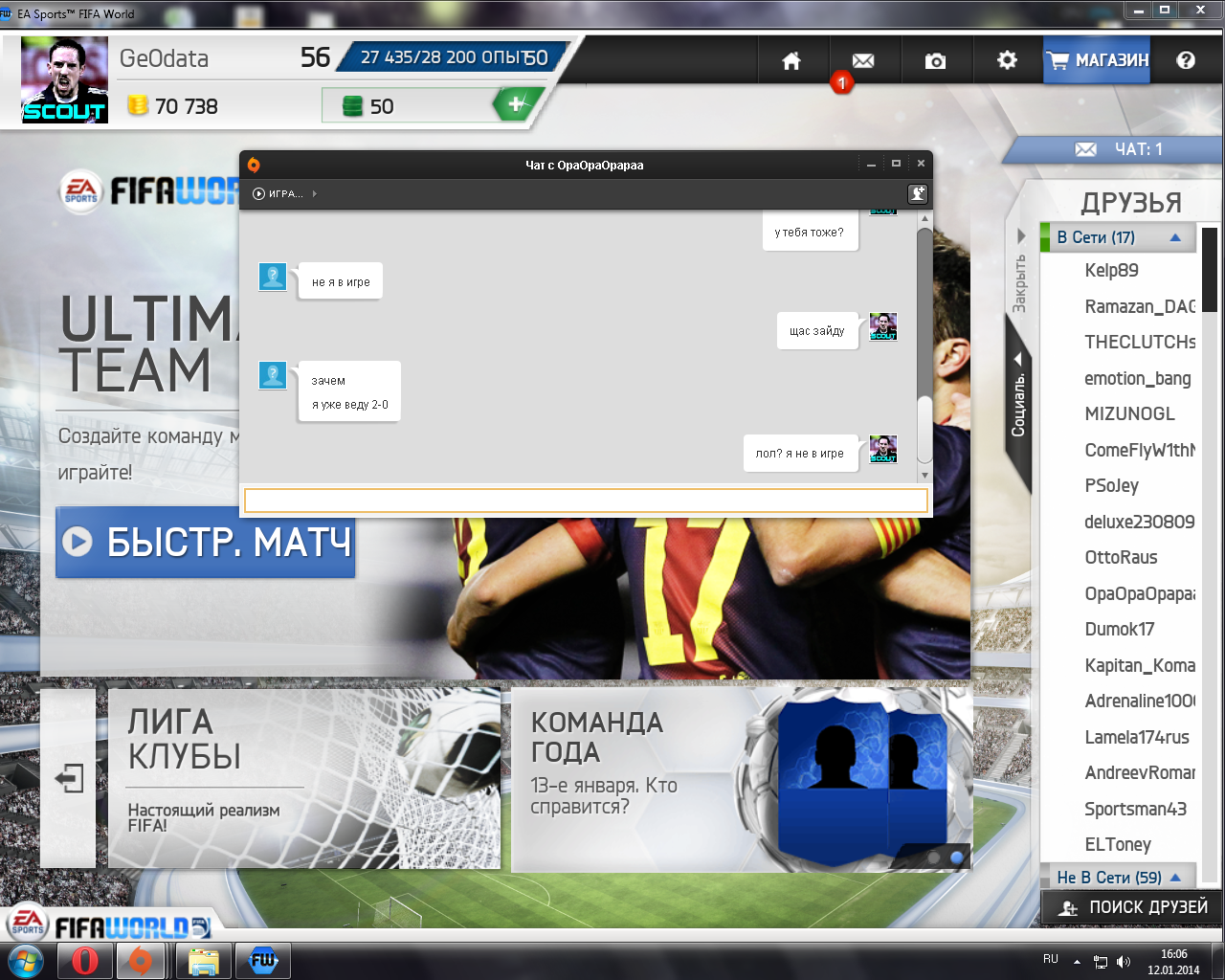
Task: Start БЫСТР. МАТЧ quick match
Action: point(205,542)
